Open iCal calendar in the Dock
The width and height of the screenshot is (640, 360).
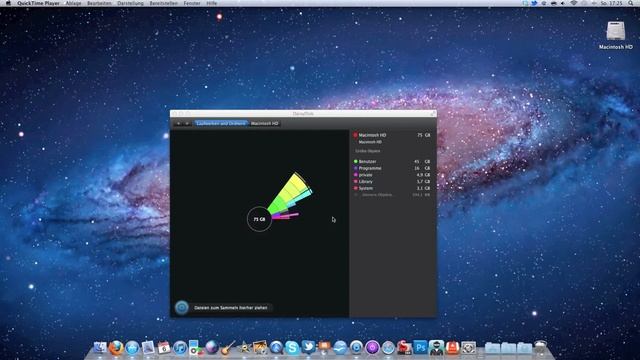click(164, 348)
